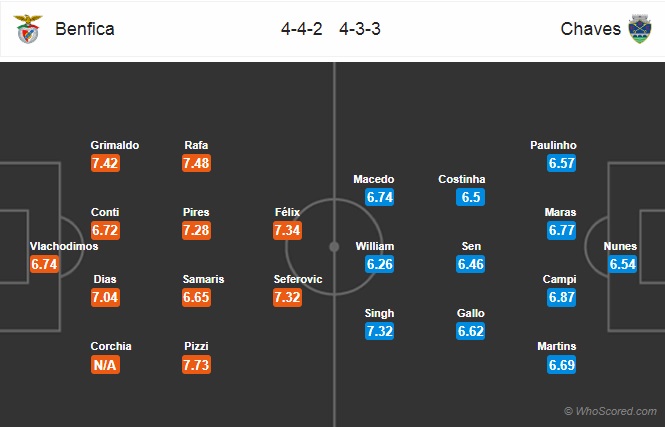Select player name Rafa

tap(196, 145)
